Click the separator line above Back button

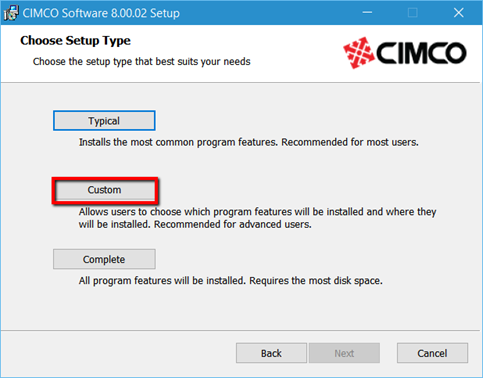pyautogui.click(x=241, y=331)
